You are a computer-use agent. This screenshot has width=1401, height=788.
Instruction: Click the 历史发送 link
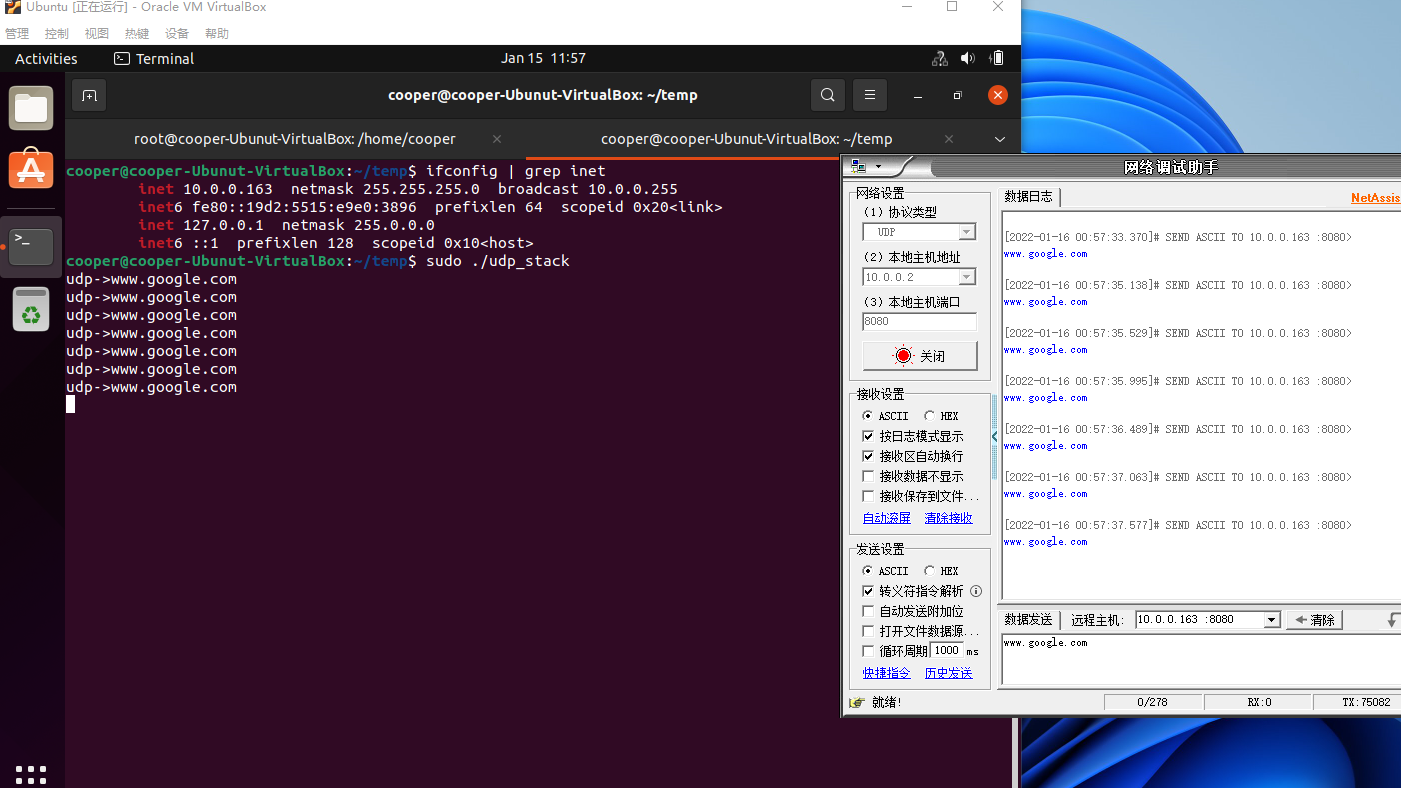coord(948,673)
